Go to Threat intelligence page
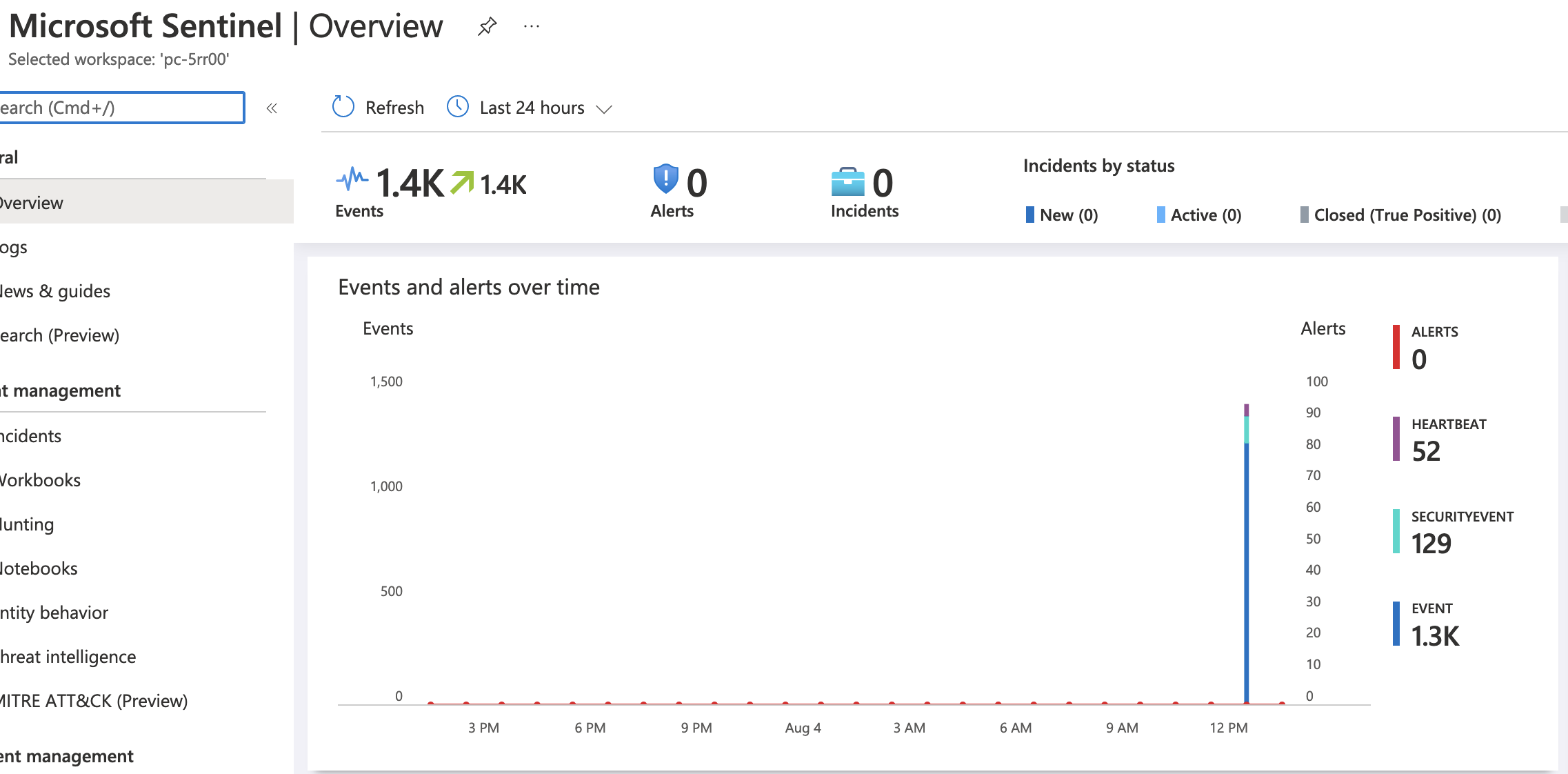Image resolution: width=1568 pixels, height=774 pixels. click(68, 657)
